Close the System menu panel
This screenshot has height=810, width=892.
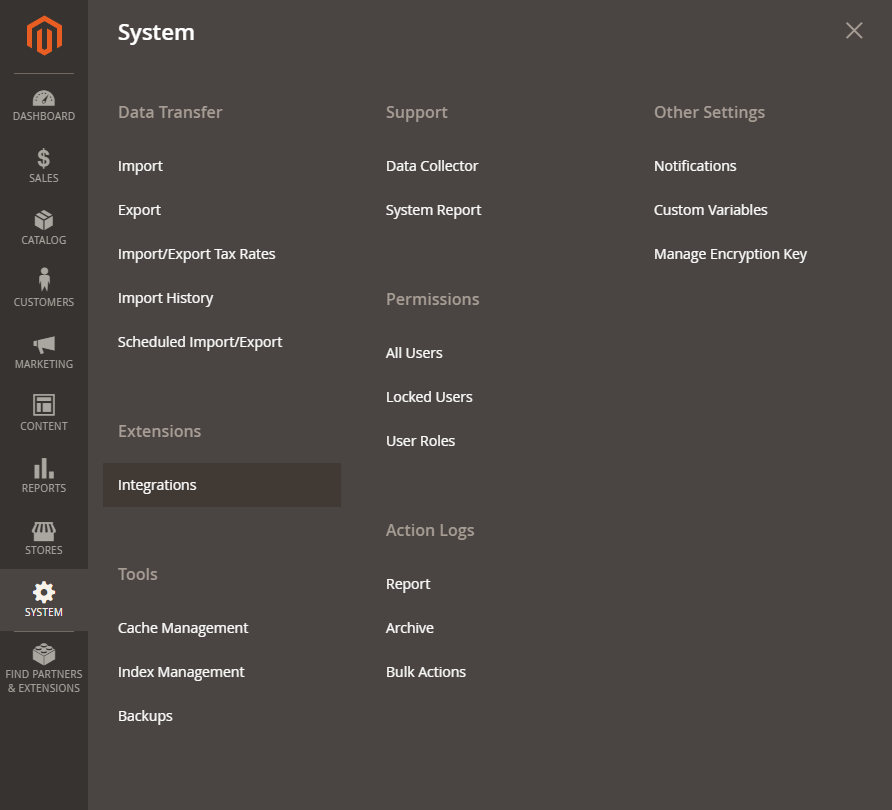[x=853, y=30]
